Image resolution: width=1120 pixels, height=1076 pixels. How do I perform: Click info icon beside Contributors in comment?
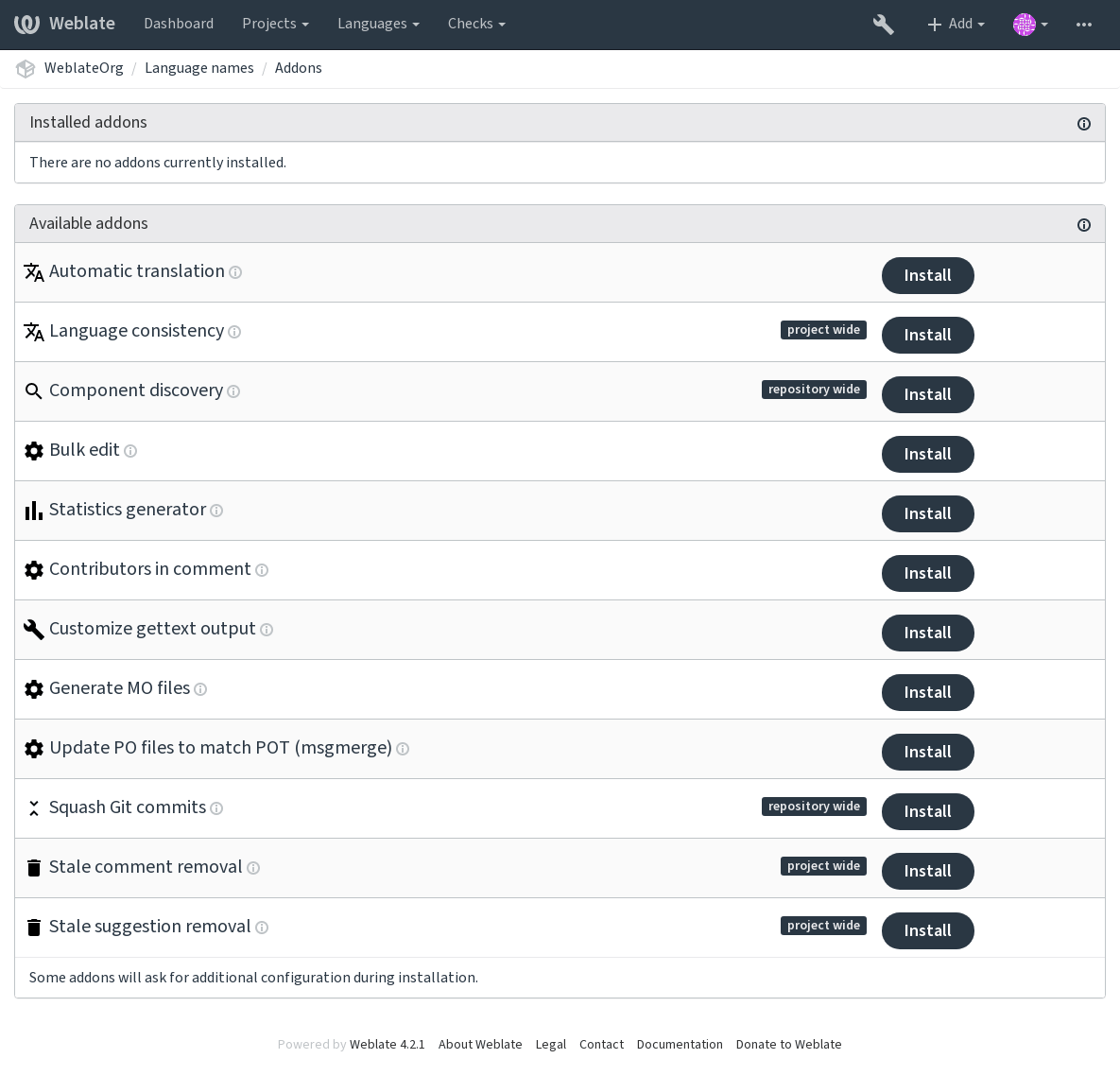(262, 570)
